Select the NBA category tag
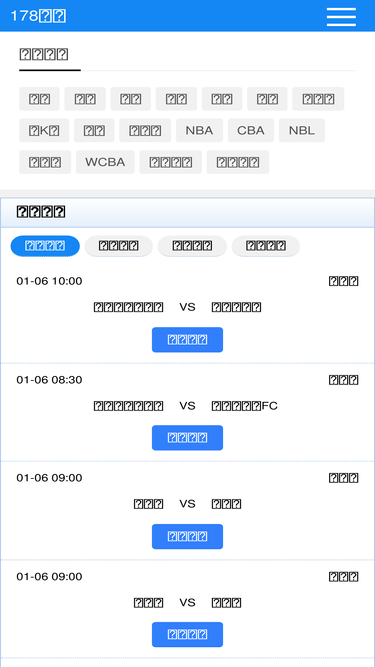Viewport: 375px width, 667px height. (199, 130)
